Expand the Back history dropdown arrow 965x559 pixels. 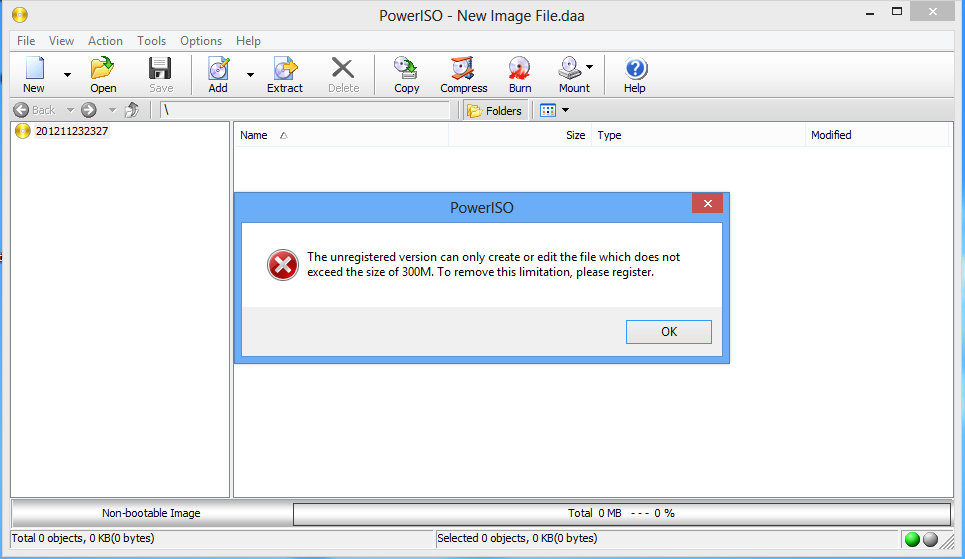[x=70, y=110]
